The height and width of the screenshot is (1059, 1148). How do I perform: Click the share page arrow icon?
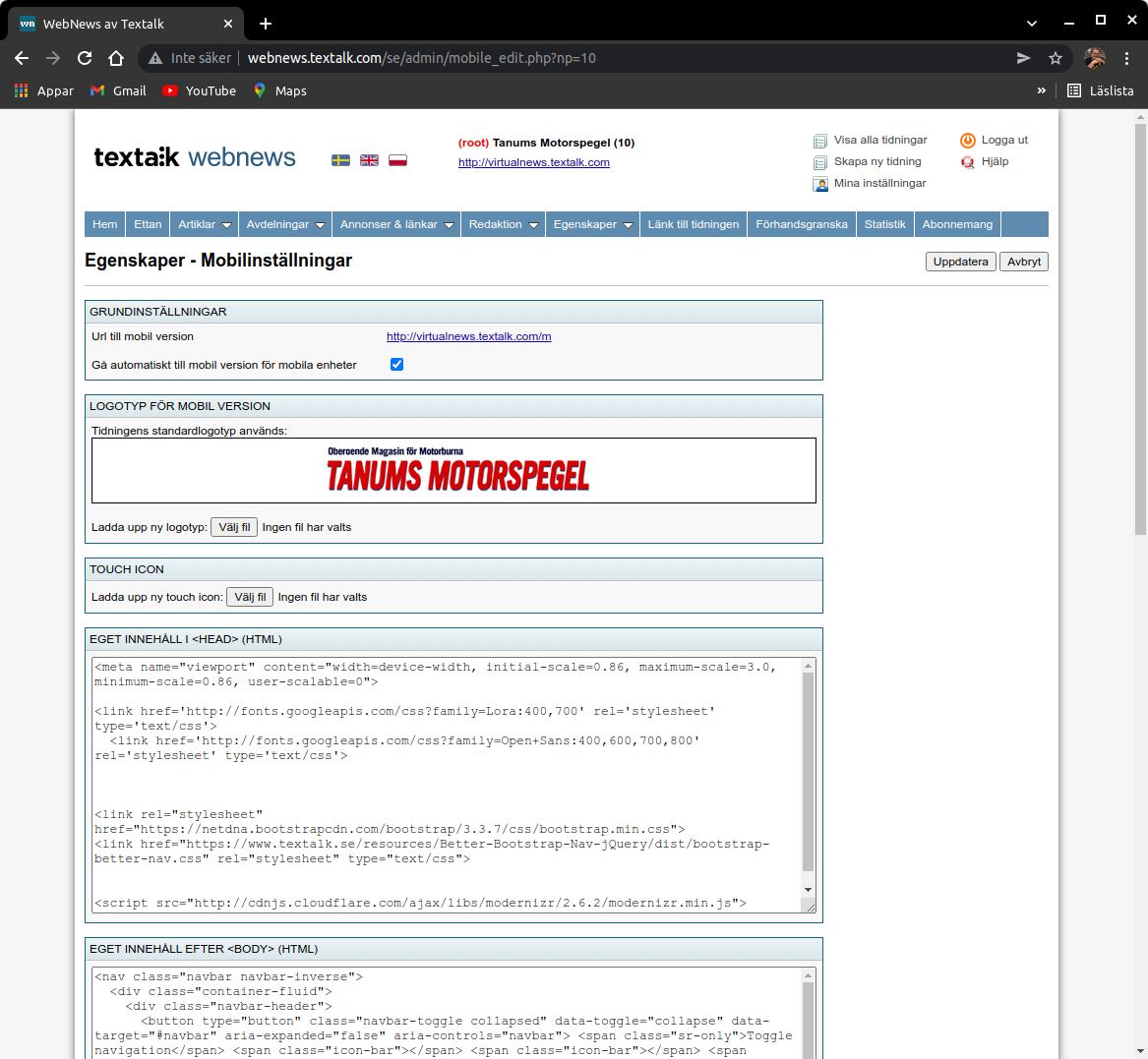pyautogui.click(x=1023, y=58)
